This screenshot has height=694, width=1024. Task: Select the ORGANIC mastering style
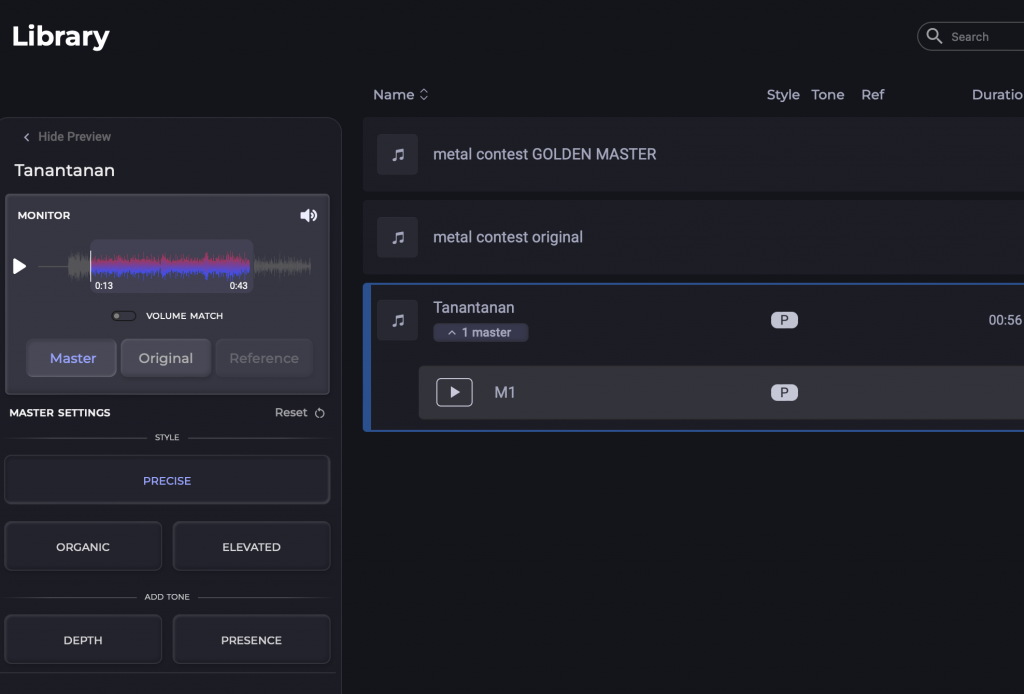[x=83, y=546]
